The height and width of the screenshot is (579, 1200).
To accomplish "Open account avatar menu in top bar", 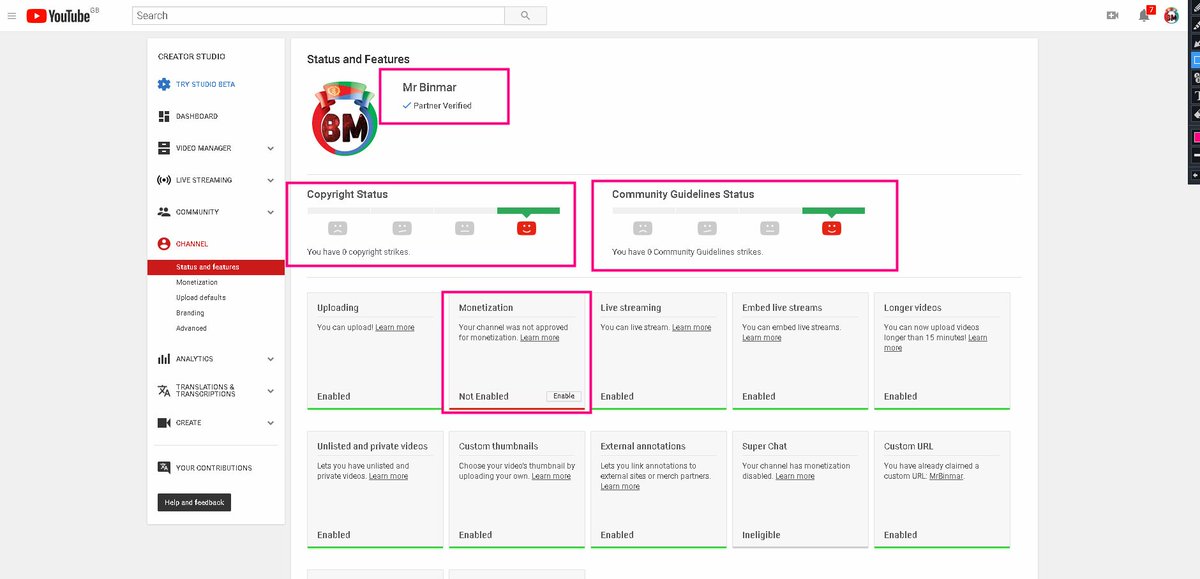I will pos(1171,15).
